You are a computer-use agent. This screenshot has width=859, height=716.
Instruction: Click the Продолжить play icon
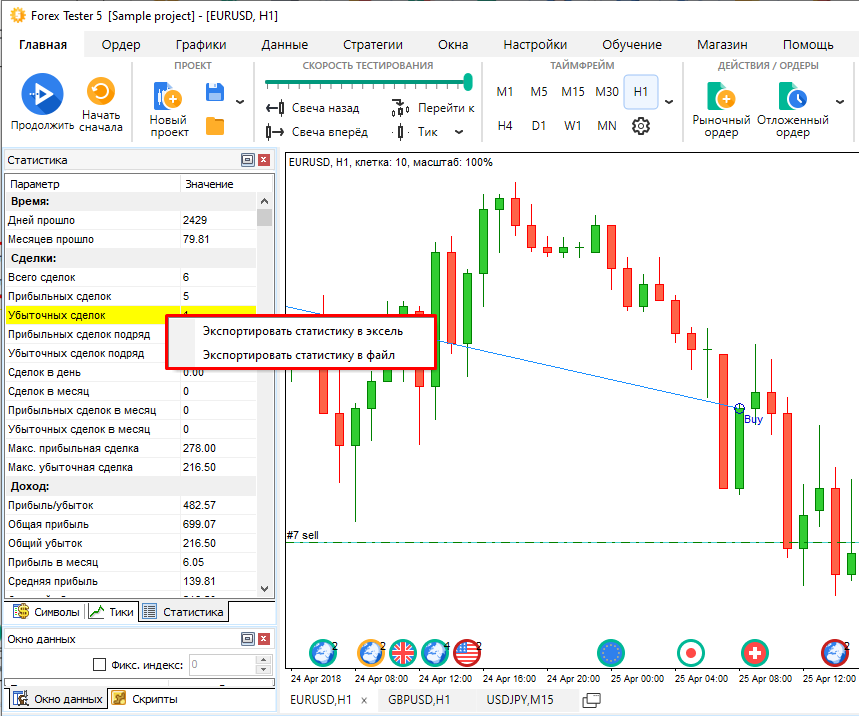click(x=42, y=95)
